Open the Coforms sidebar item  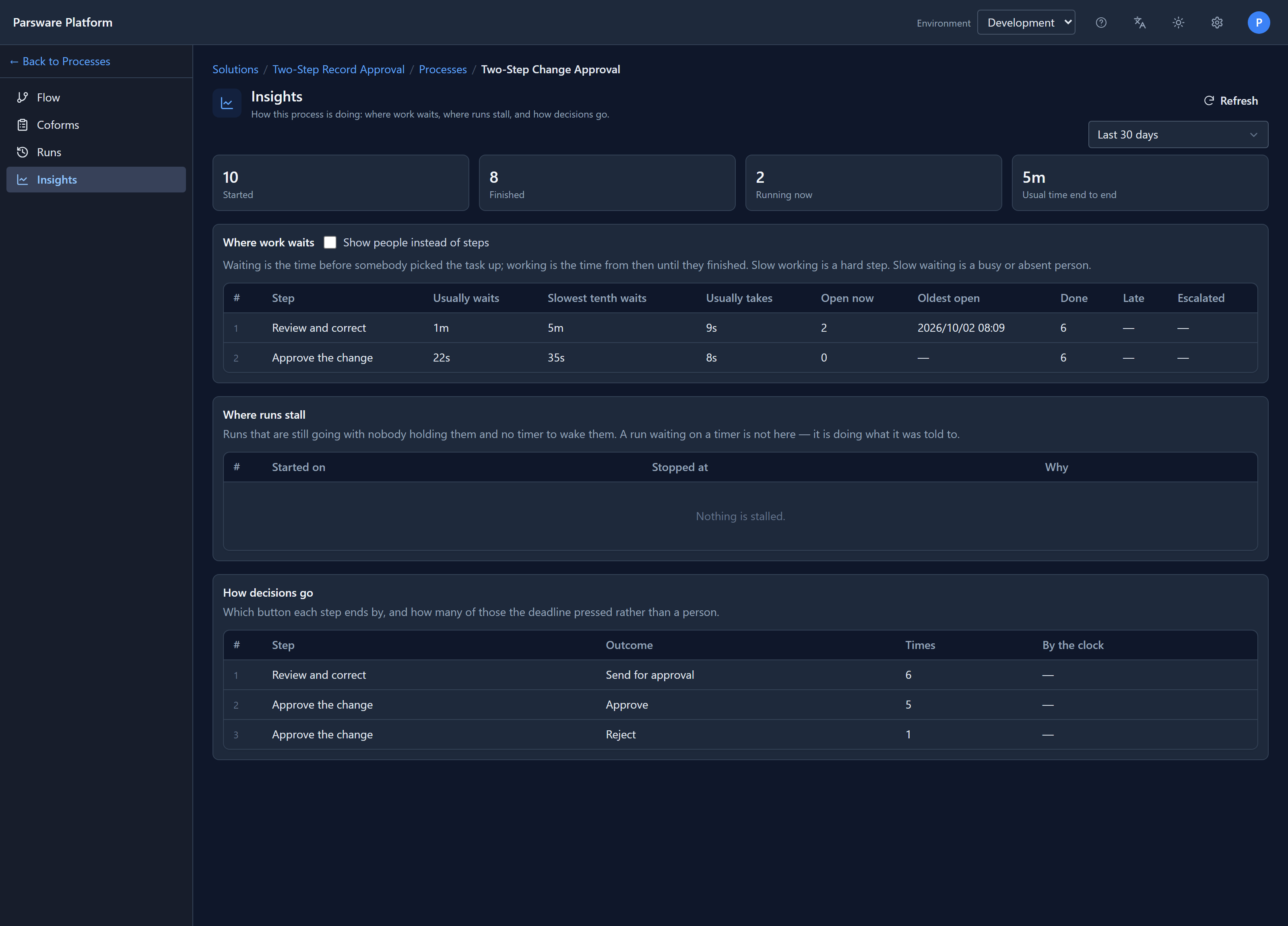coord(96,125)
